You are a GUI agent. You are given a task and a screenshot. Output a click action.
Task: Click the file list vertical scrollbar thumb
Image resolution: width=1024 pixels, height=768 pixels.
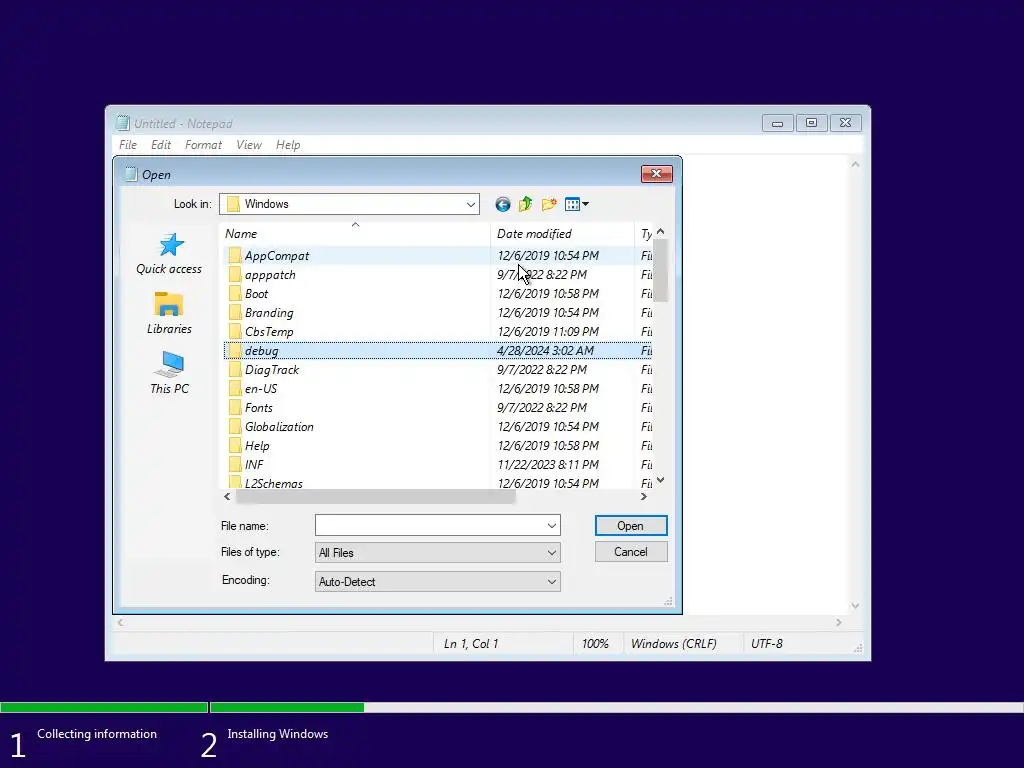[x=660, y=271]
